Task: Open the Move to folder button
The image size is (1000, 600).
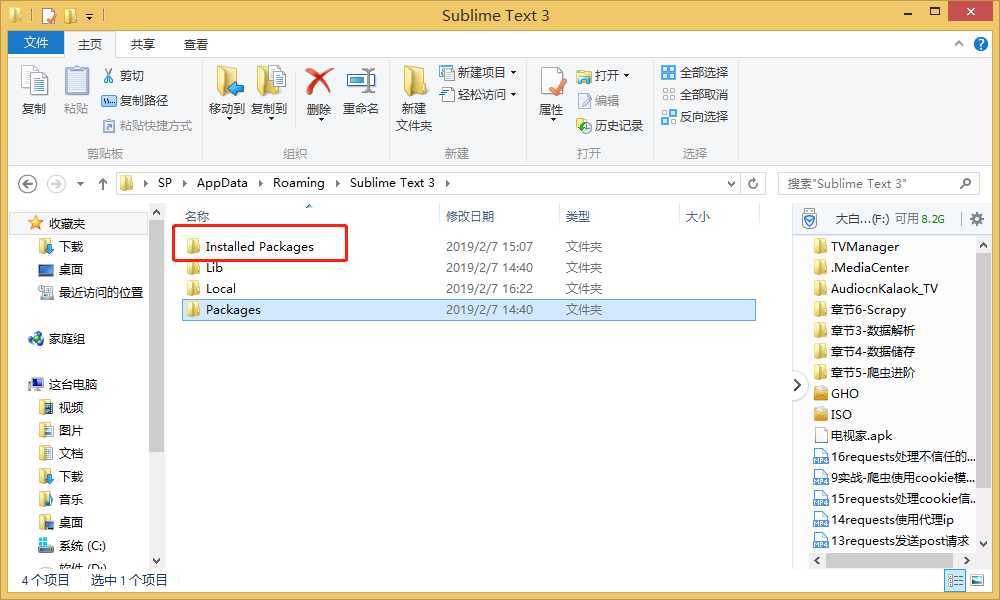Action: coord(226,91)
